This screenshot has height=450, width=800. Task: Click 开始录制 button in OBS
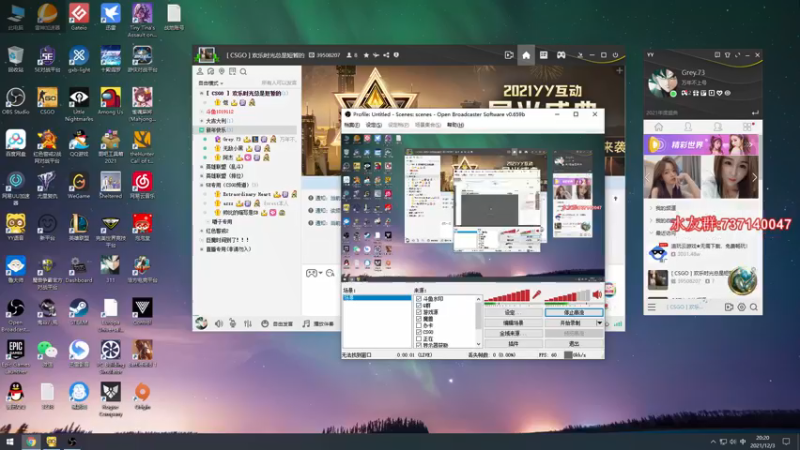click(x=570, y=323)
